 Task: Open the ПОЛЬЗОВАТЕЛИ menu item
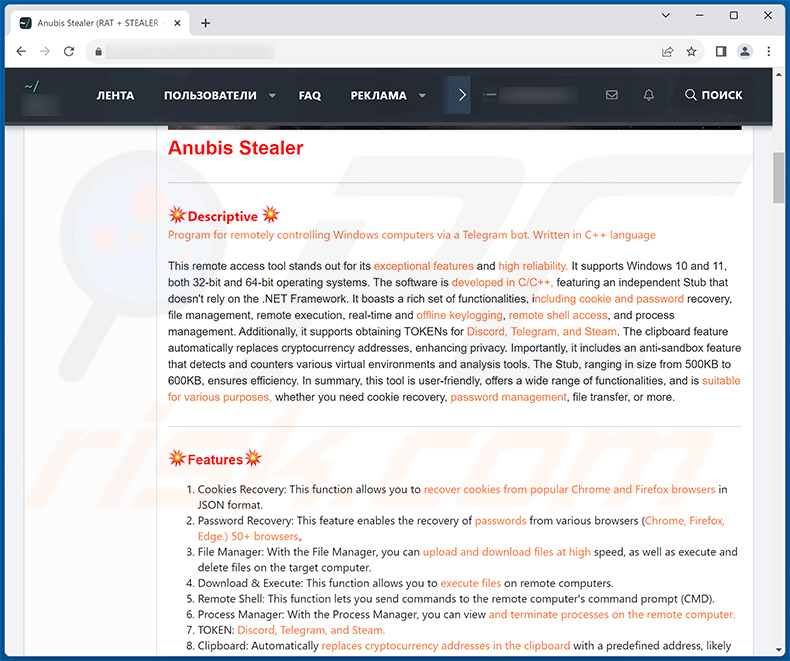[210, 96]
